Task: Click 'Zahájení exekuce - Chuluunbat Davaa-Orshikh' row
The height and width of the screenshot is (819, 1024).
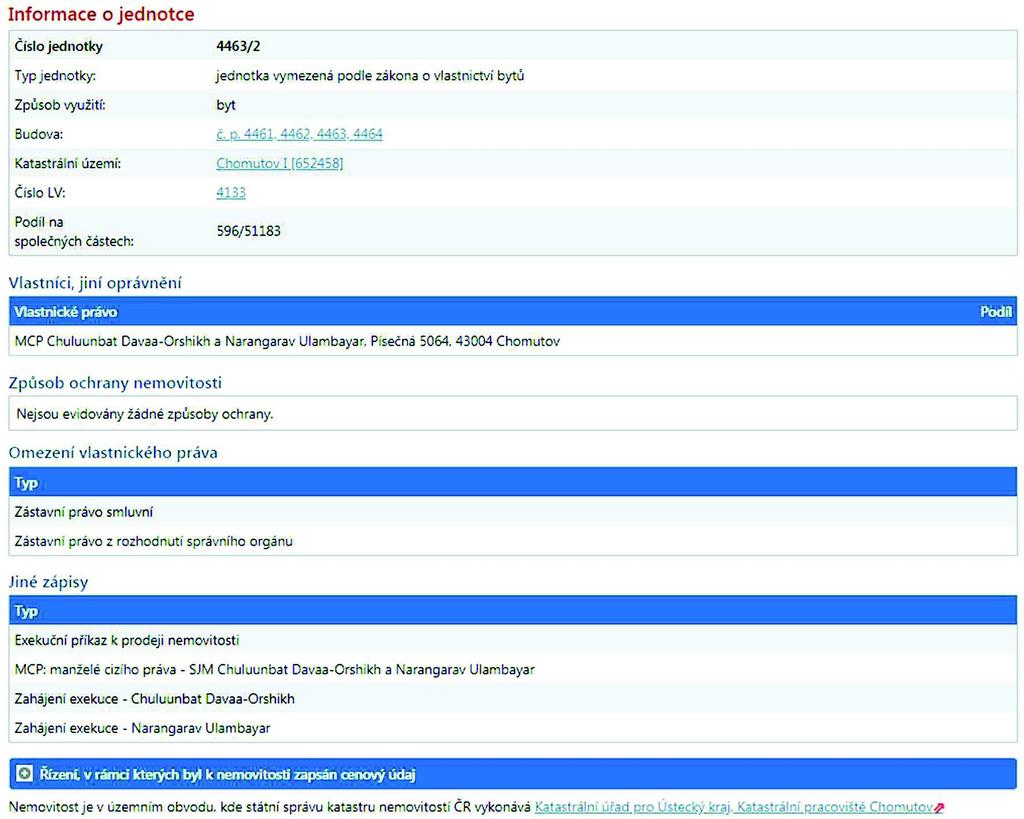Action: click(x=513, y=699)
